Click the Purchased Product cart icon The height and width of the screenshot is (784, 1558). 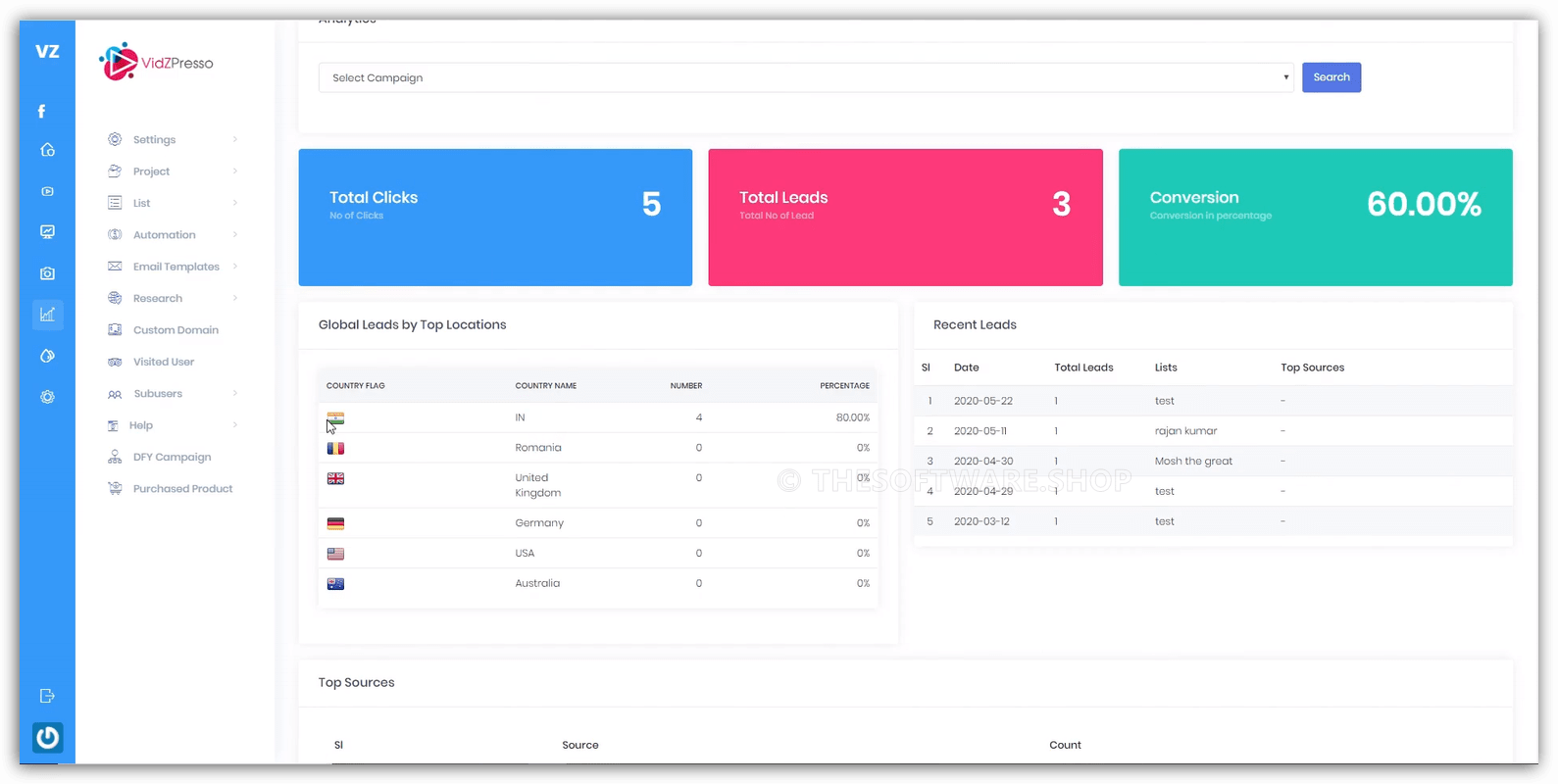pos(115,488)
